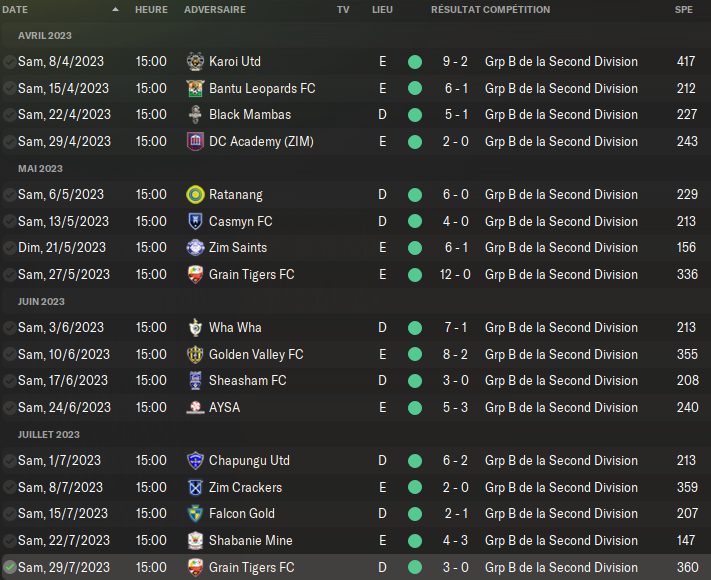
Task: Toggle the checked tick on 29/7/2023 match row
Action: coord(9,567)
